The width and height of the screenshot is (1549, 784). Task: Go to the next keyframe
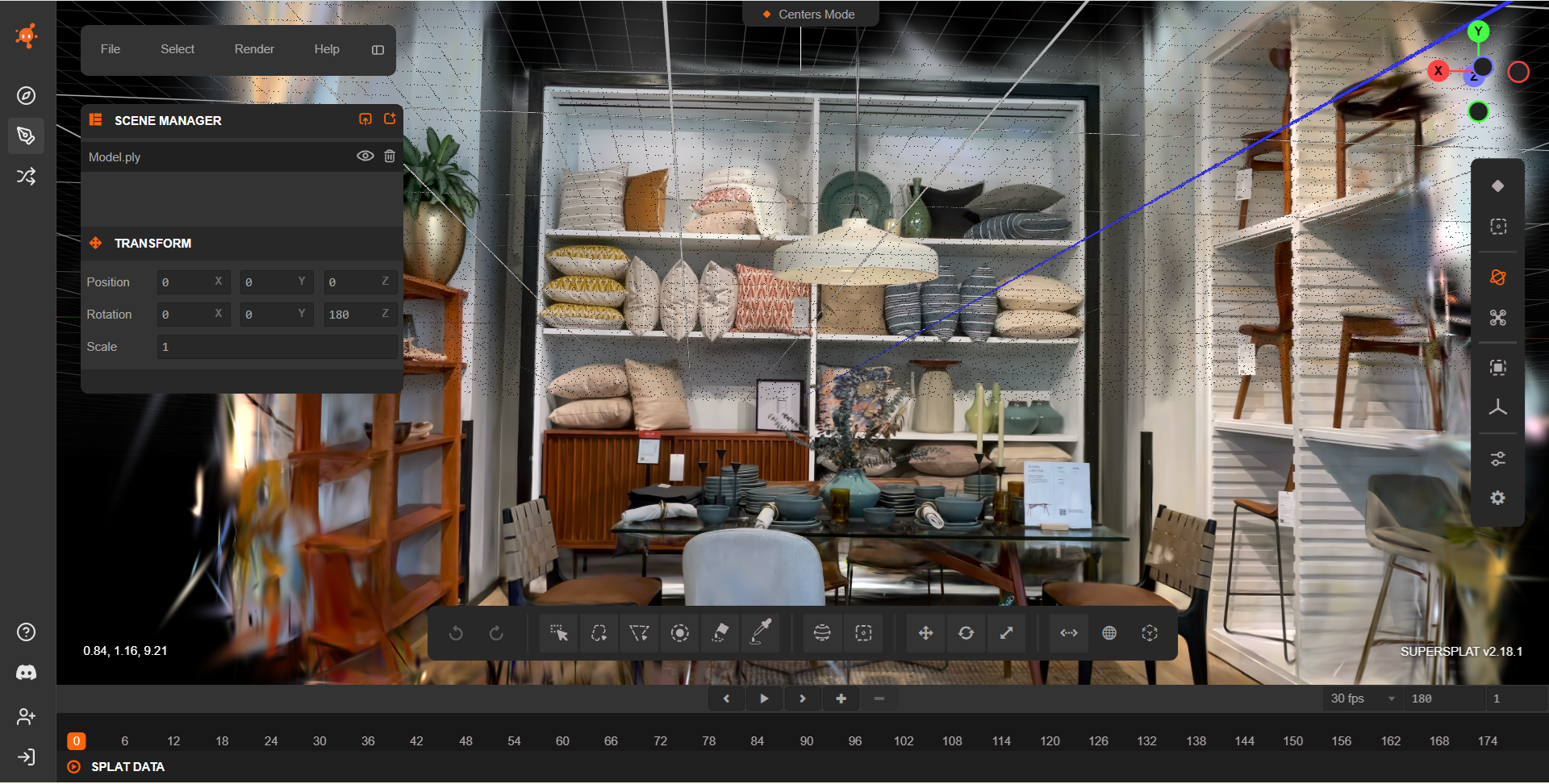pos(803,699)
